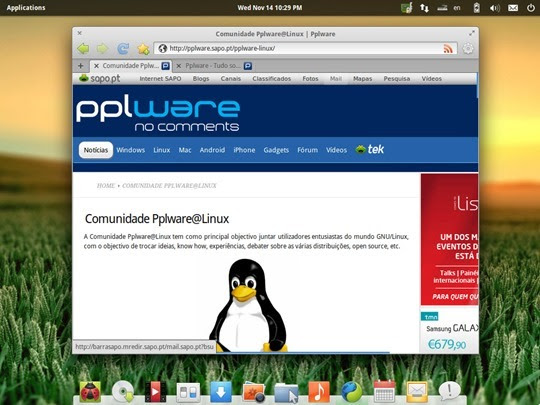The width and height of the screenshot is (540, 405).
Task: Open Canais in the SAPO bar
Action: click(231, 79)
